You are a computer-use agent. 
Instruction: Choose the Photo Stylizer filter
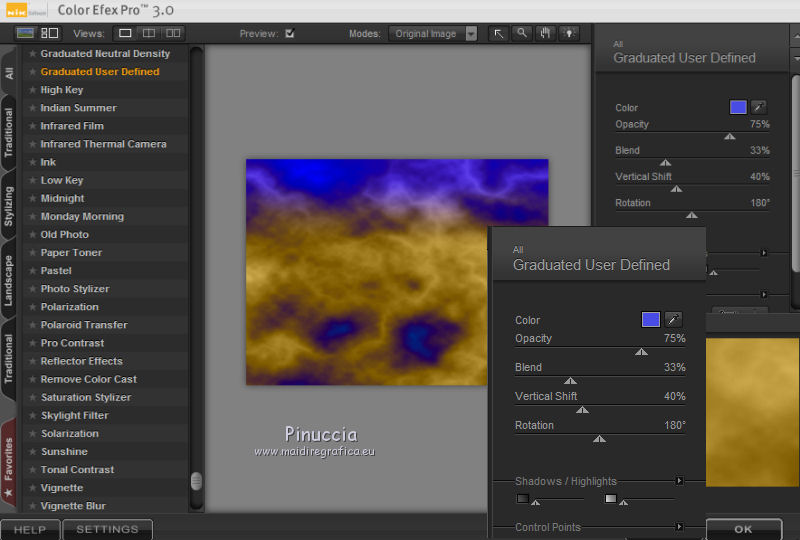75,289
